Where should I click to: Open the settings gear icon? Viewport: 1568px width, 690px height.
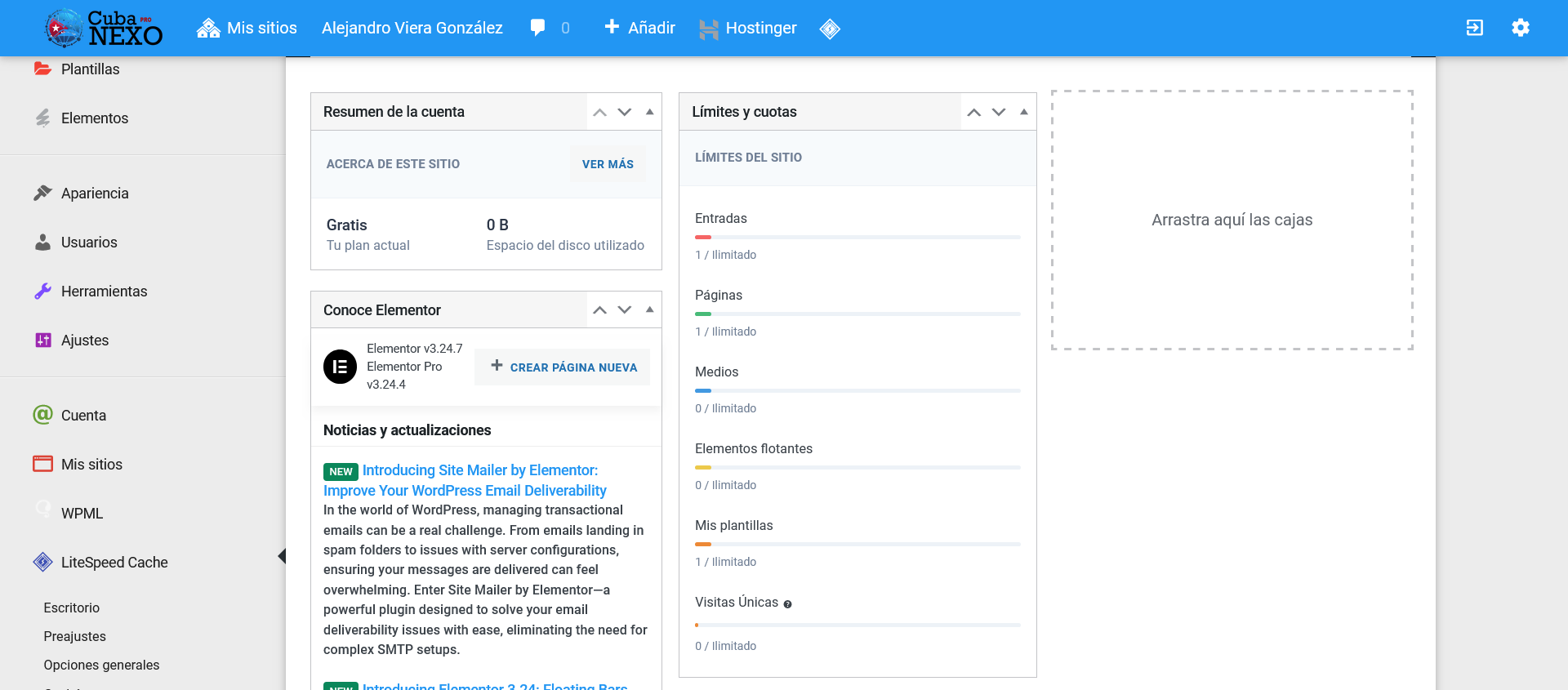[1520, 28]
